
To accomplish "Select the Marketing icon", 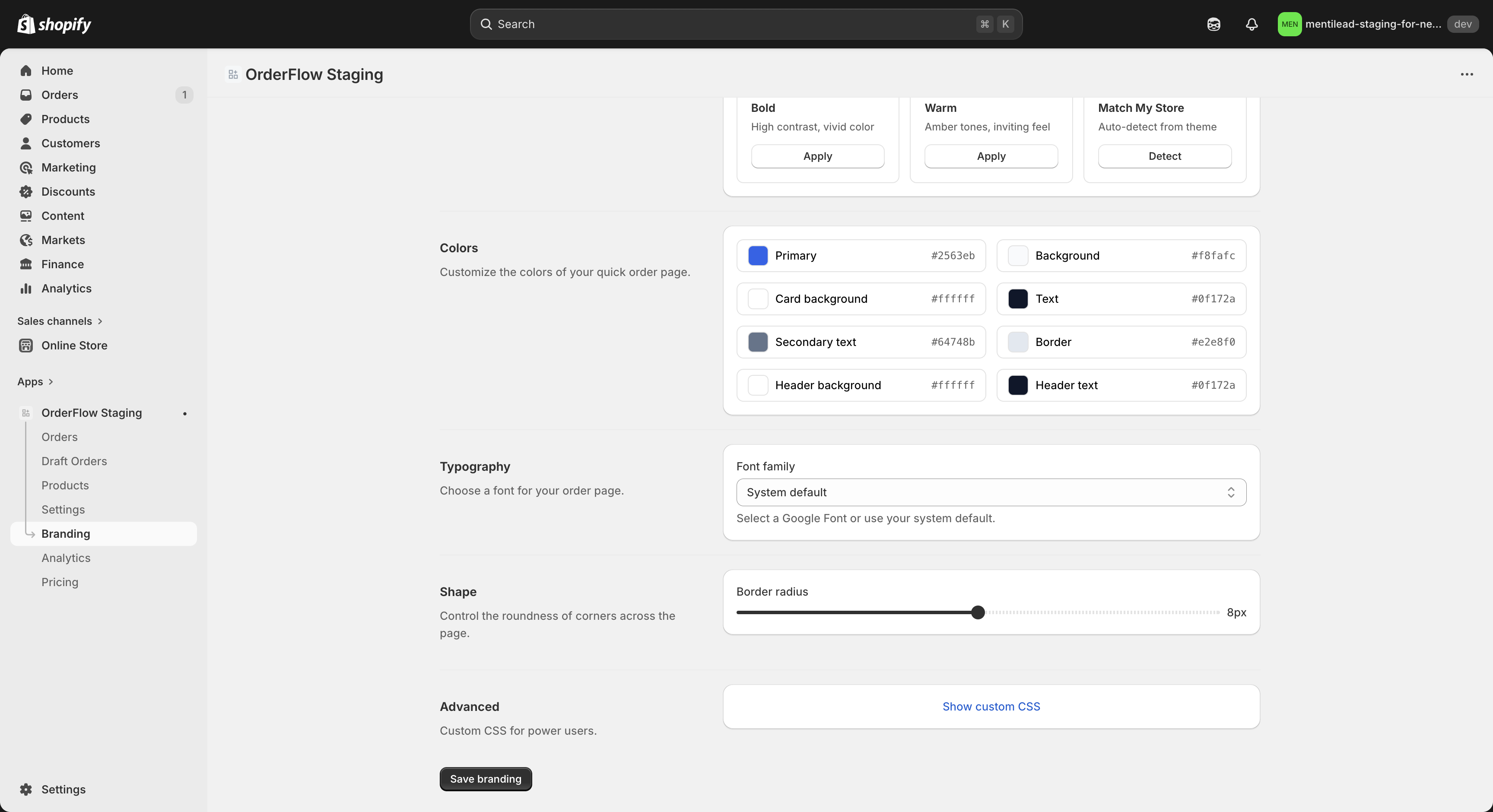I will click(x=27, y=168).
